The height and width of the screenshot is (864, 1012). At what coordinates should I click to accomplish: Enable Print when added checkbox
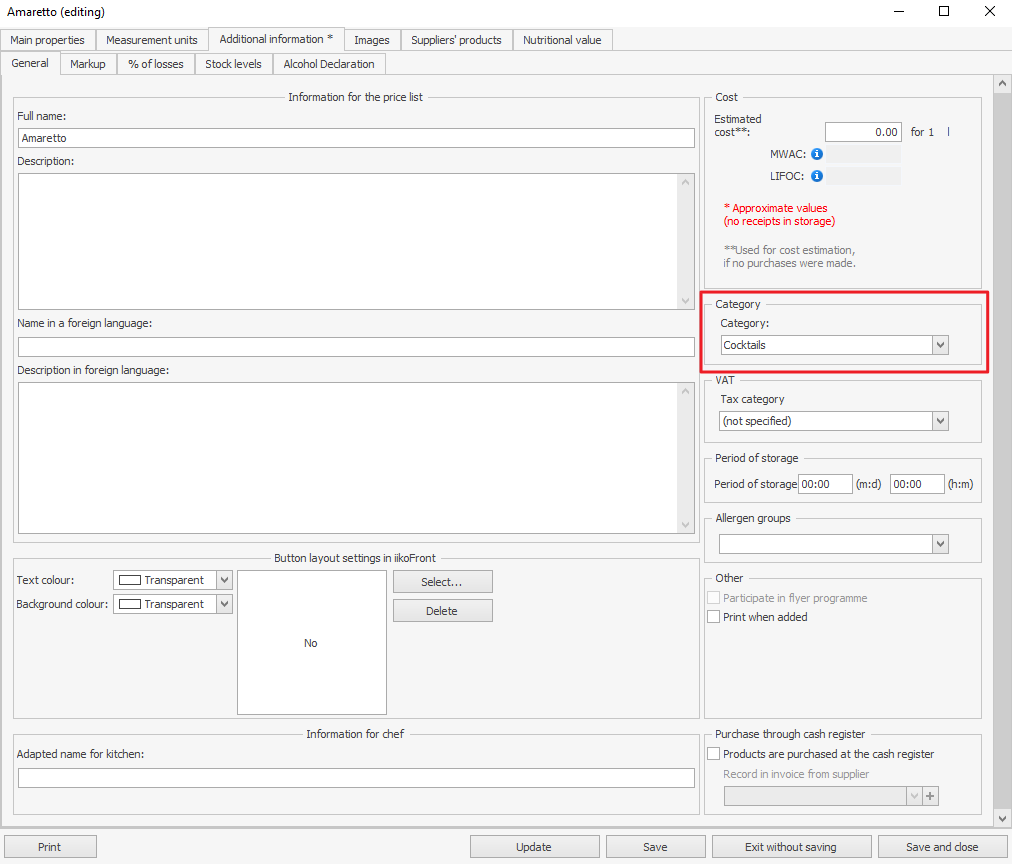pyautogui.click(x=714, y=617)
